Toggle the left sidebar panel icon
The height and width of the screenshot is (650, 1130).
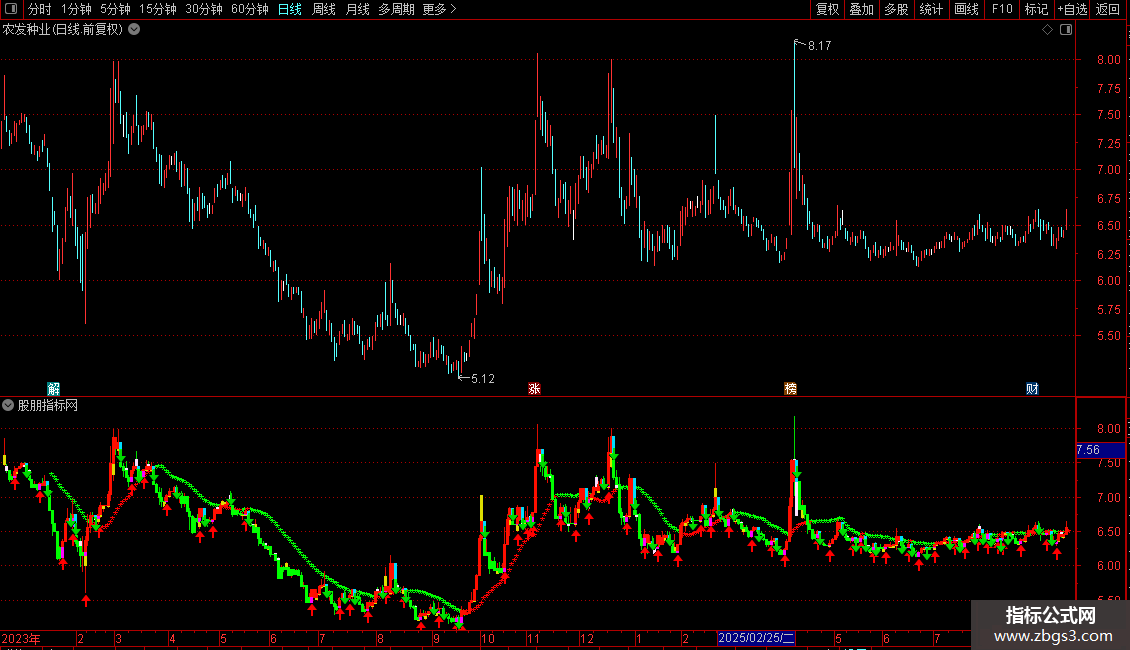tap(11, 9)
